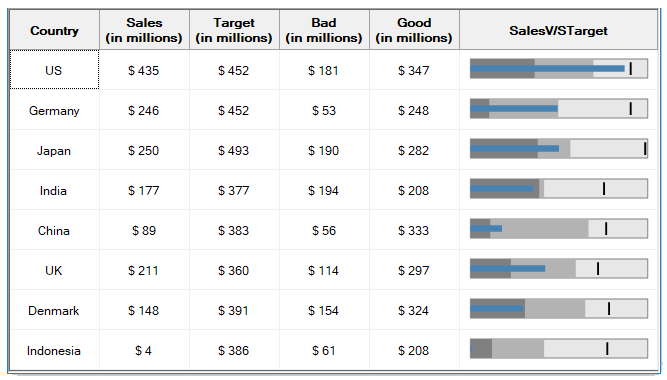The height and width of the screenshot is (380, 667).
Task: Select the Good (in millions) column header
Action: tap(414, 30)
